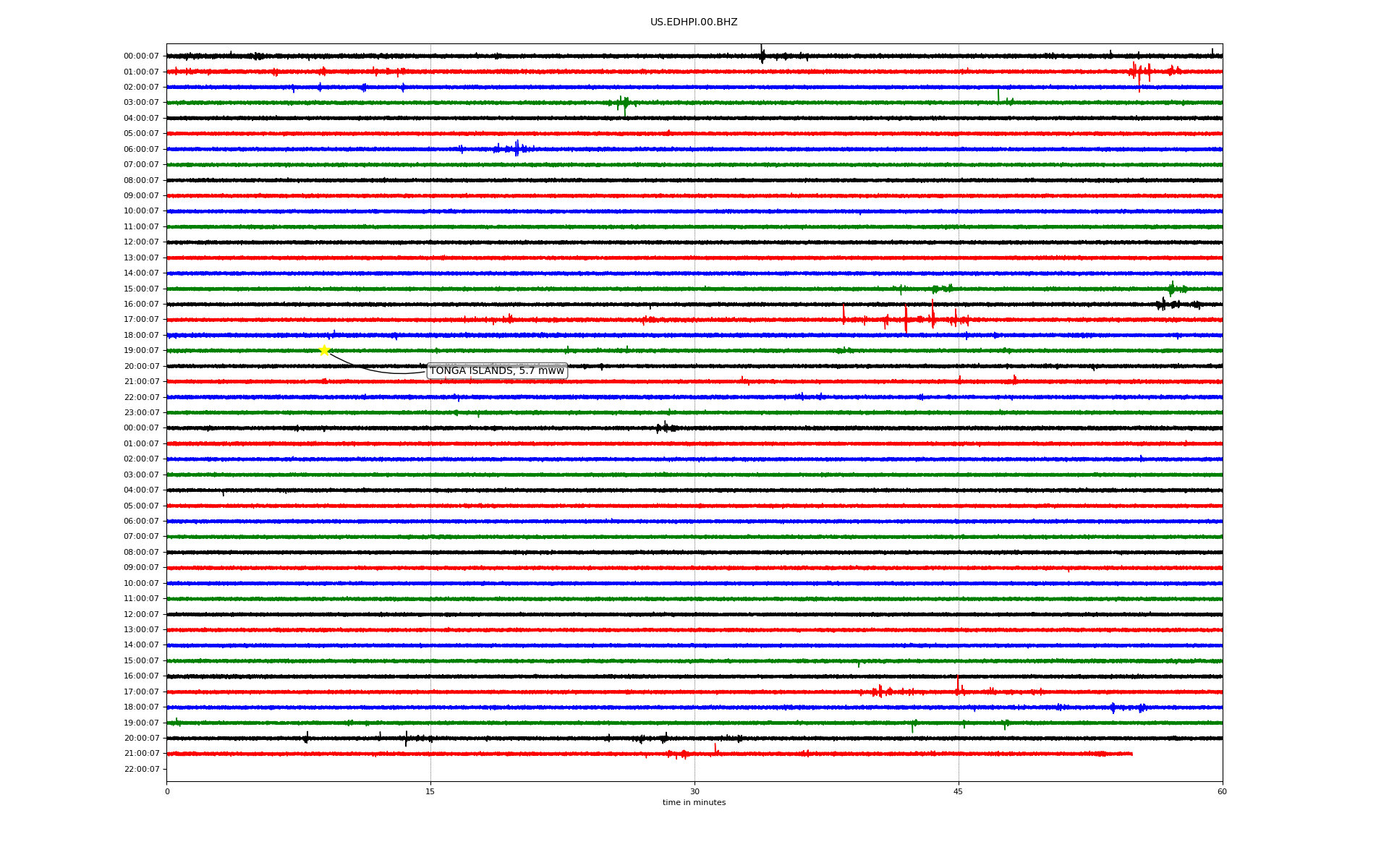Click the x-axis tick label 60
The height and width of the screenshot is (868, 1389).
tap(1222, 791)
